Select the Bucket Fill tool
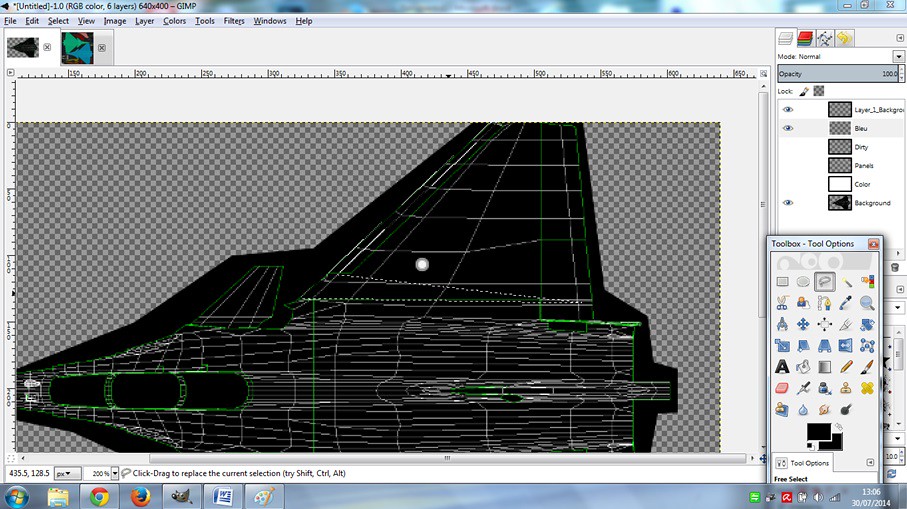 803,367
